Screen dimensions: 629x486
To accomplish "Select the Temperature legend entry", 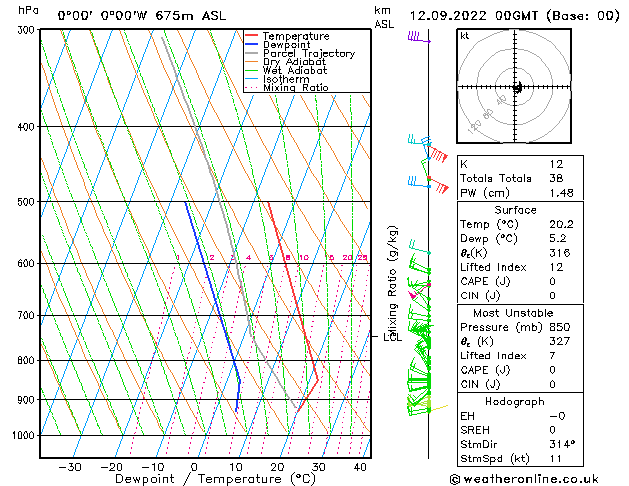I will point(287,36).
